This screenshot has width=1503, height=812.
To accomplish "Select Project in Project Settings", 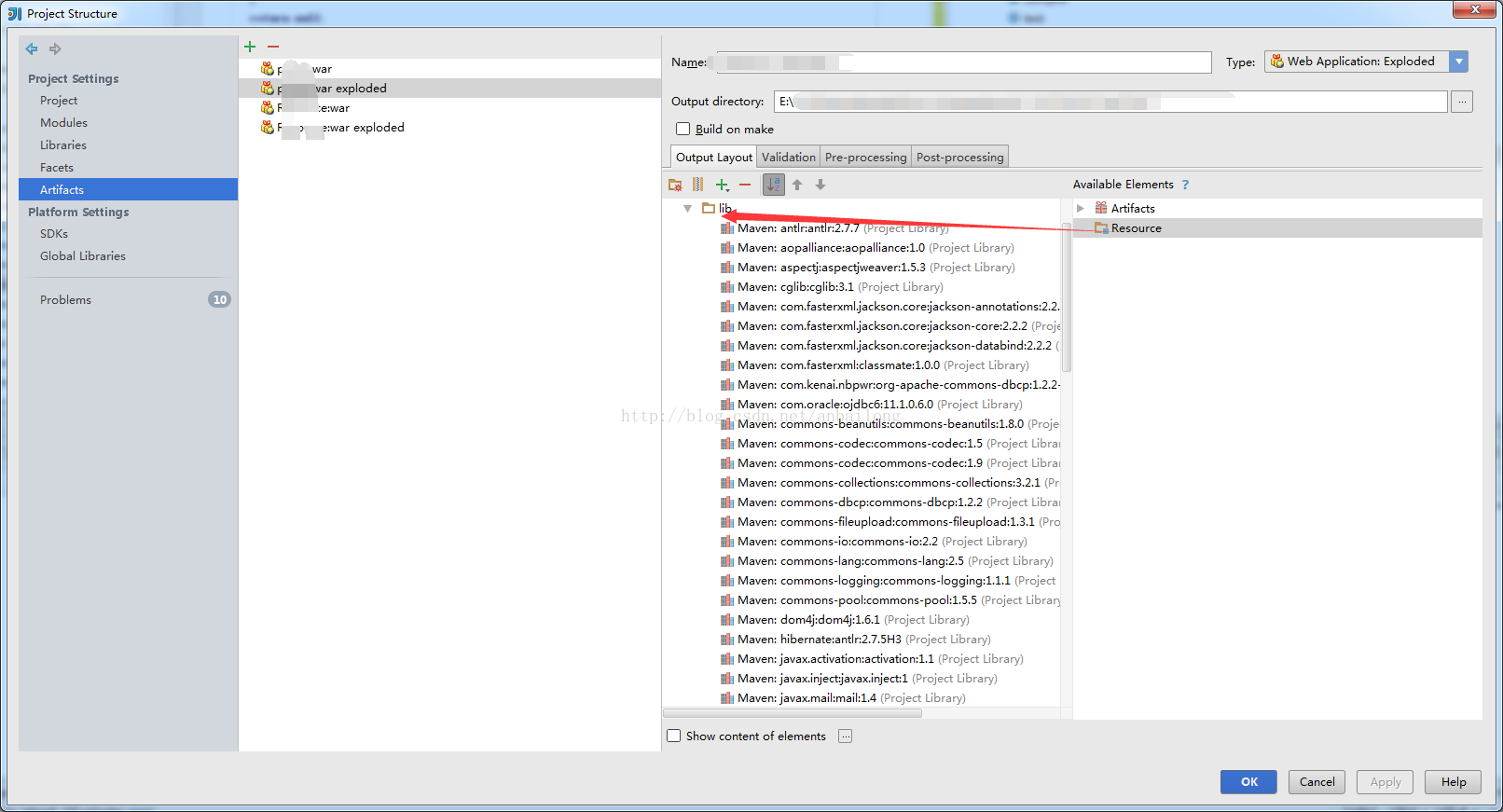I will coord(59,100).
